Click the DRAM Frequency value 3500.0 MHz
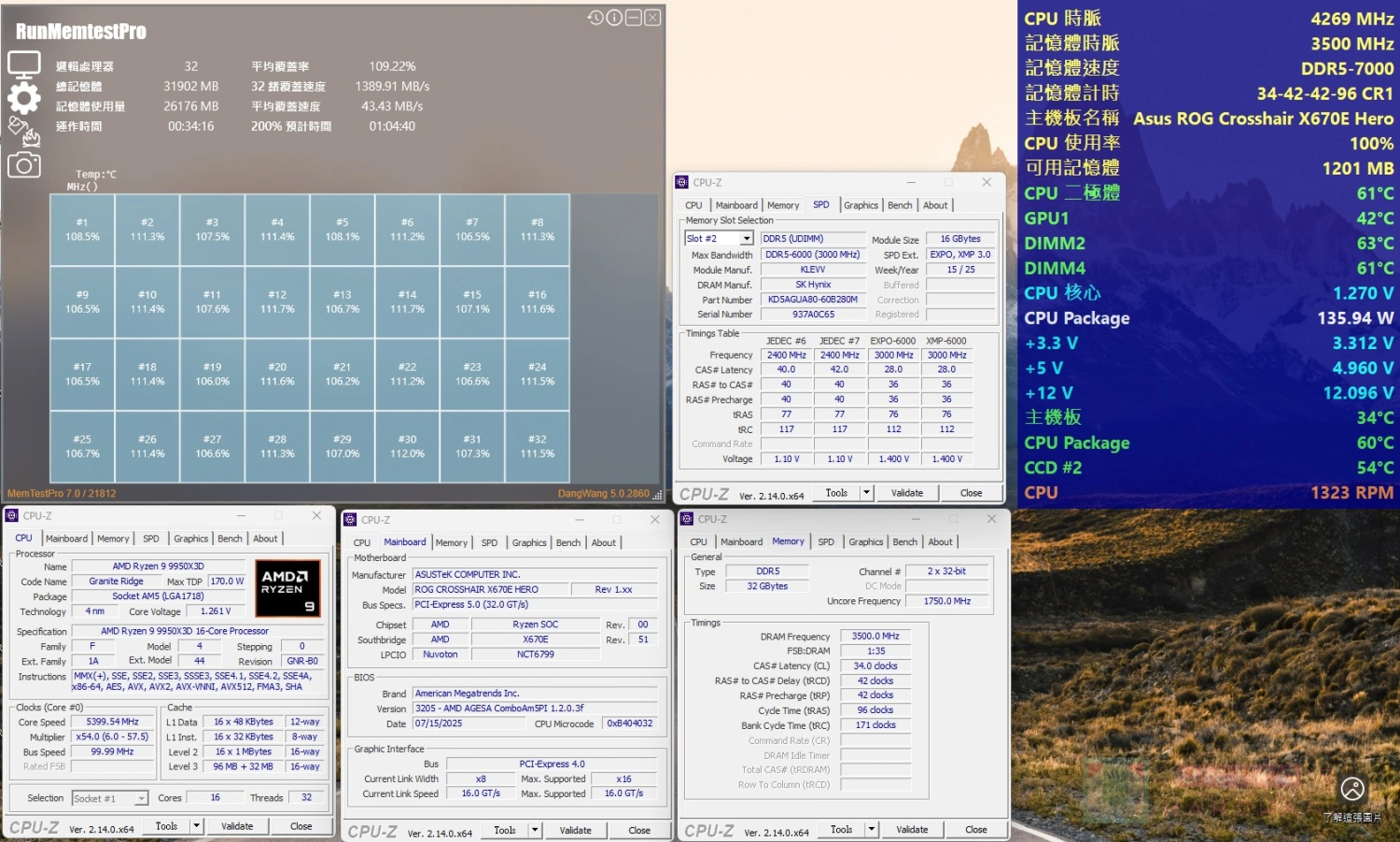This screenshot has height=842, width=1400. pos(875,636)
